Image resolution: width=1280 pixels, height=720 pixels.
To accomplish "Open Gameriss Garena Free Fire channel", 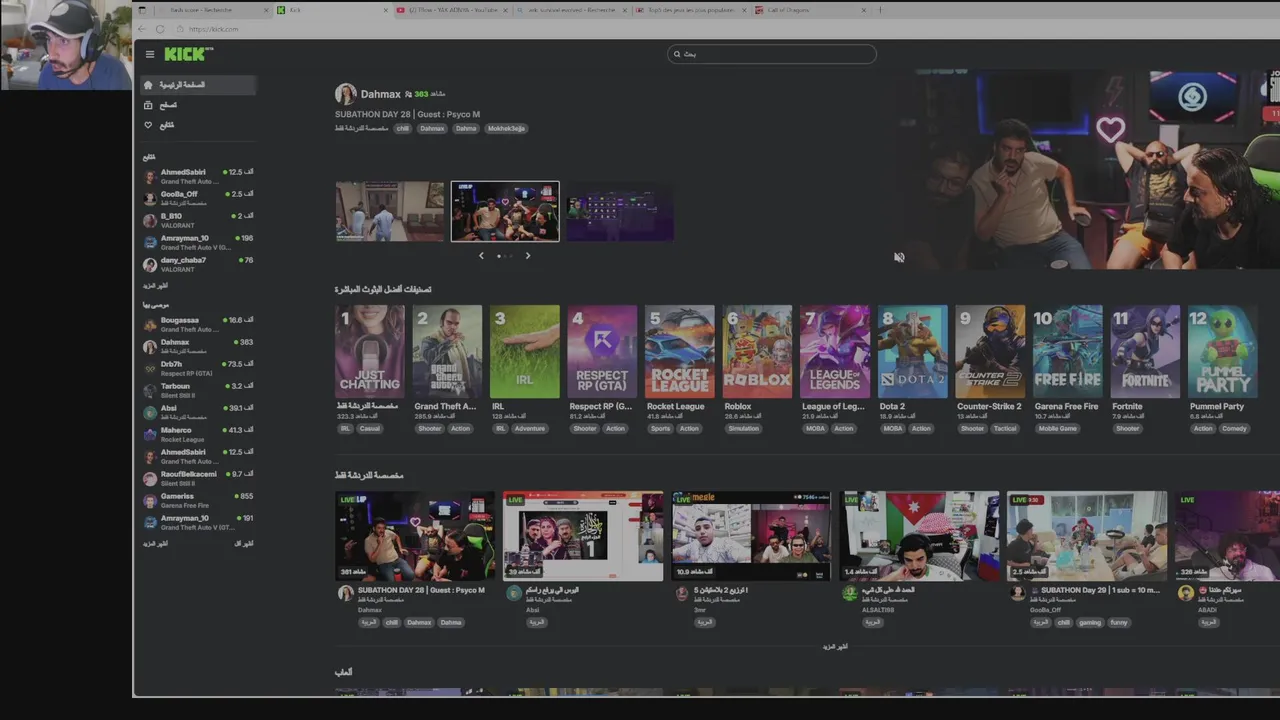I will 197,500.
